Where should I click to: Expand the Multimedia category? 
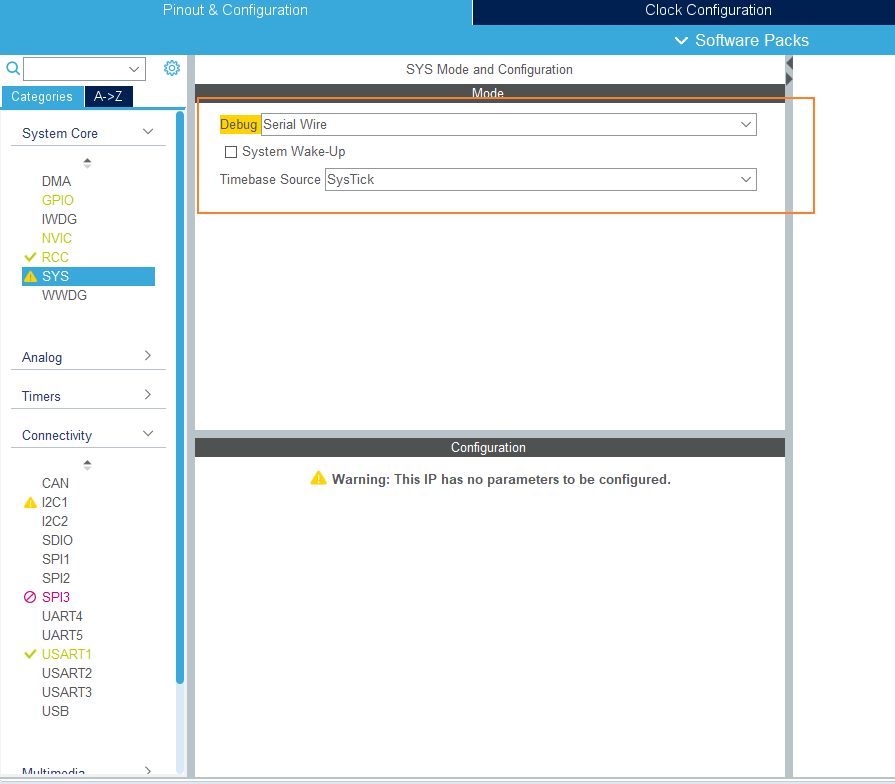pyautogui.click(x=148, y=771)
